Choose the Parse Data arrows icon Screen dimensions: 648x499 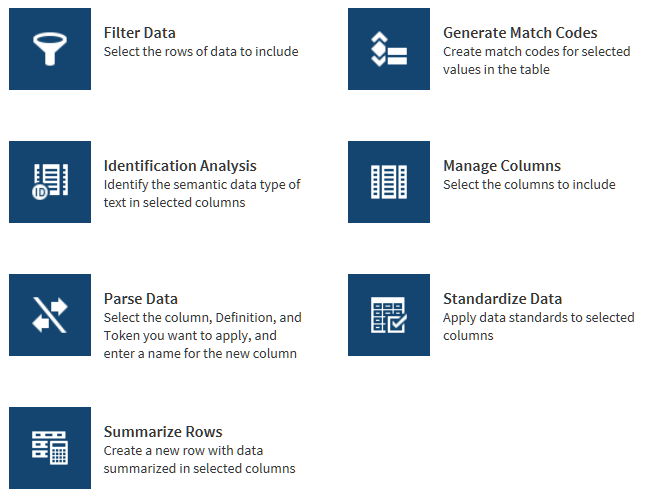(x=50, y=315)
